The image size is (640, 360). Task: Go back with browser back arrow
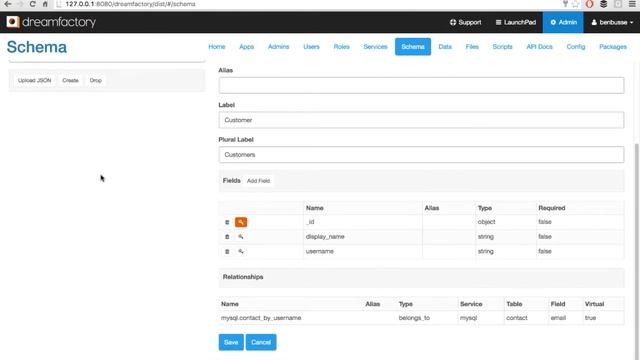tap(8, 4)
